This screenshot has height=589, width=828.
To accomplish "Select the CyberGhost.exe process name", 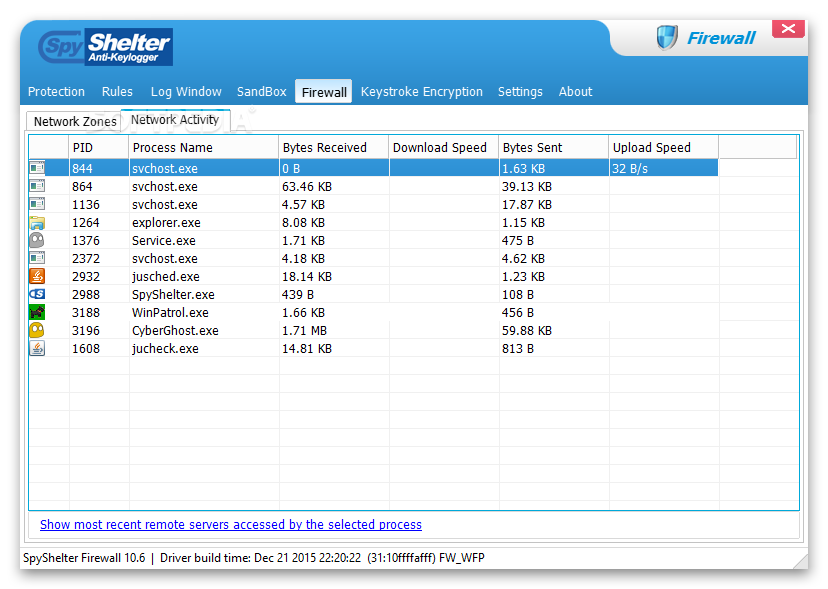I will (175, 330).
